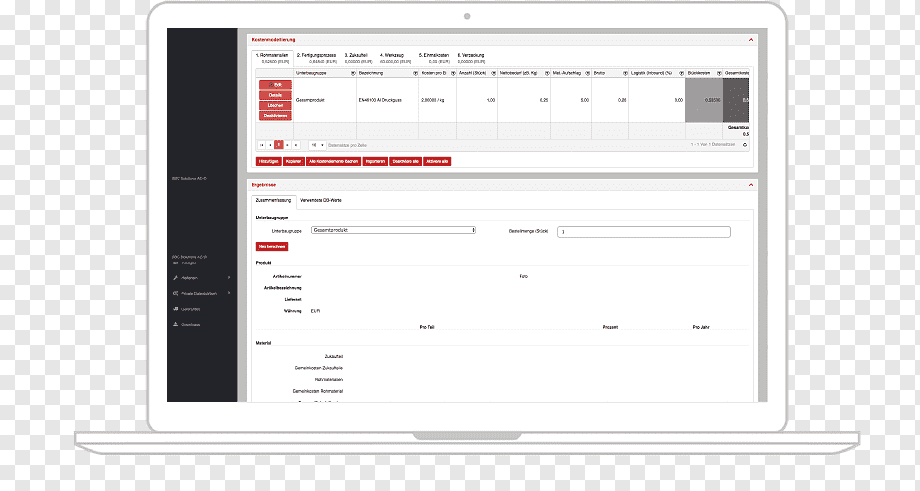Open the Verwendete DB-Werte tab

click(x=320, y=201)
